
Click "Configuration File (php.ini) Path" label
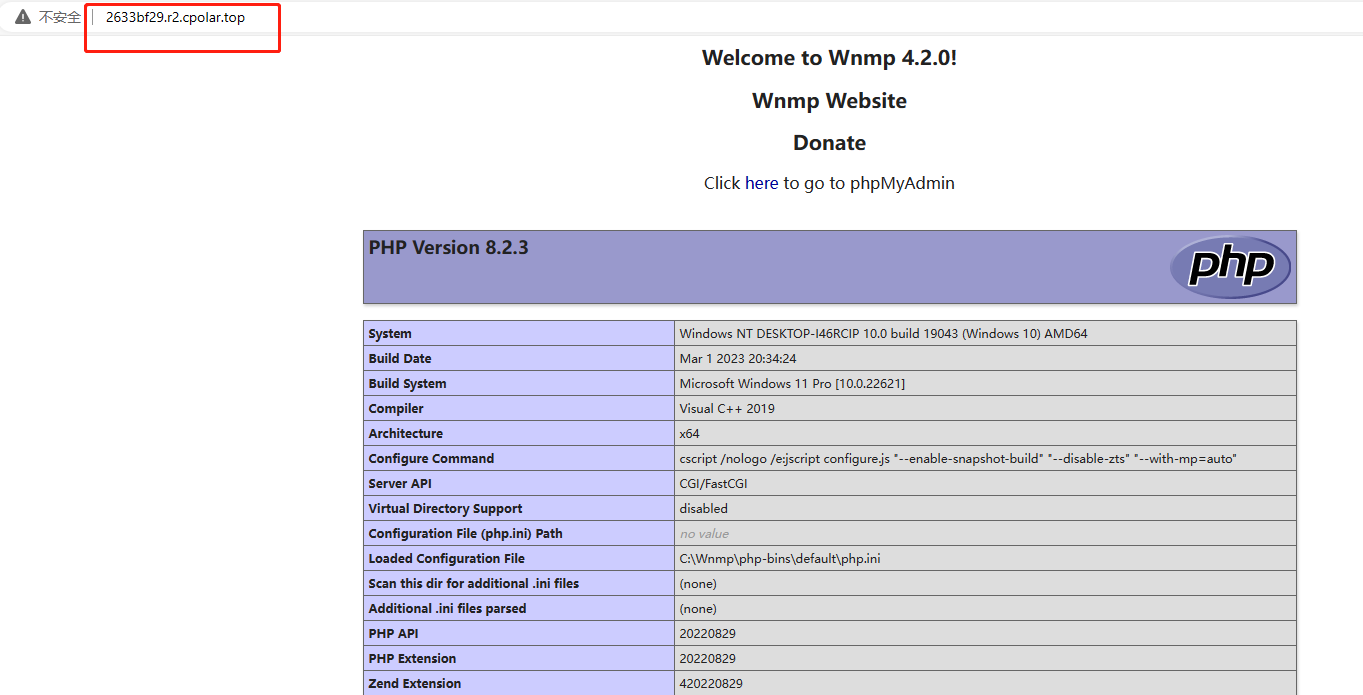[x=465, y=534]
